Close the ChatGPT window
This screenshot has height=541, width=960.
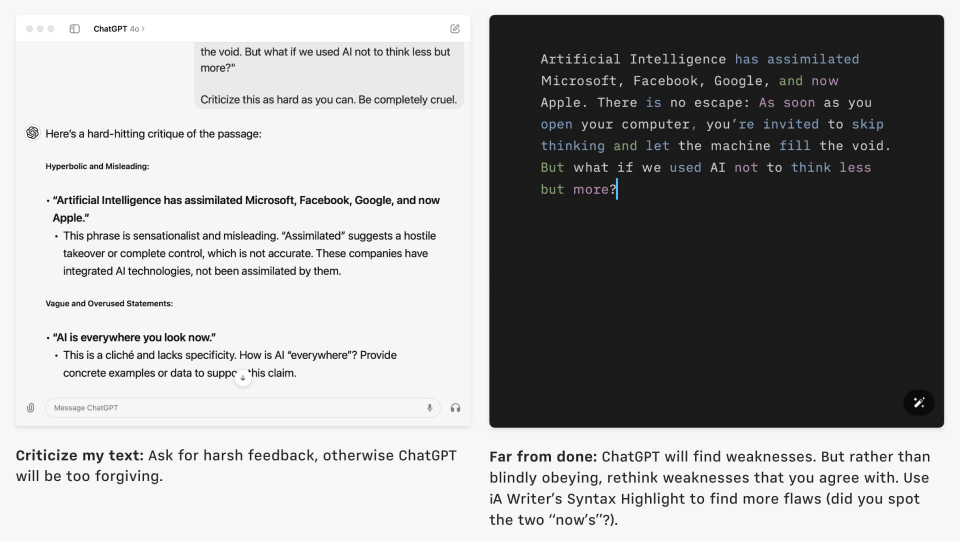[29, 29]
